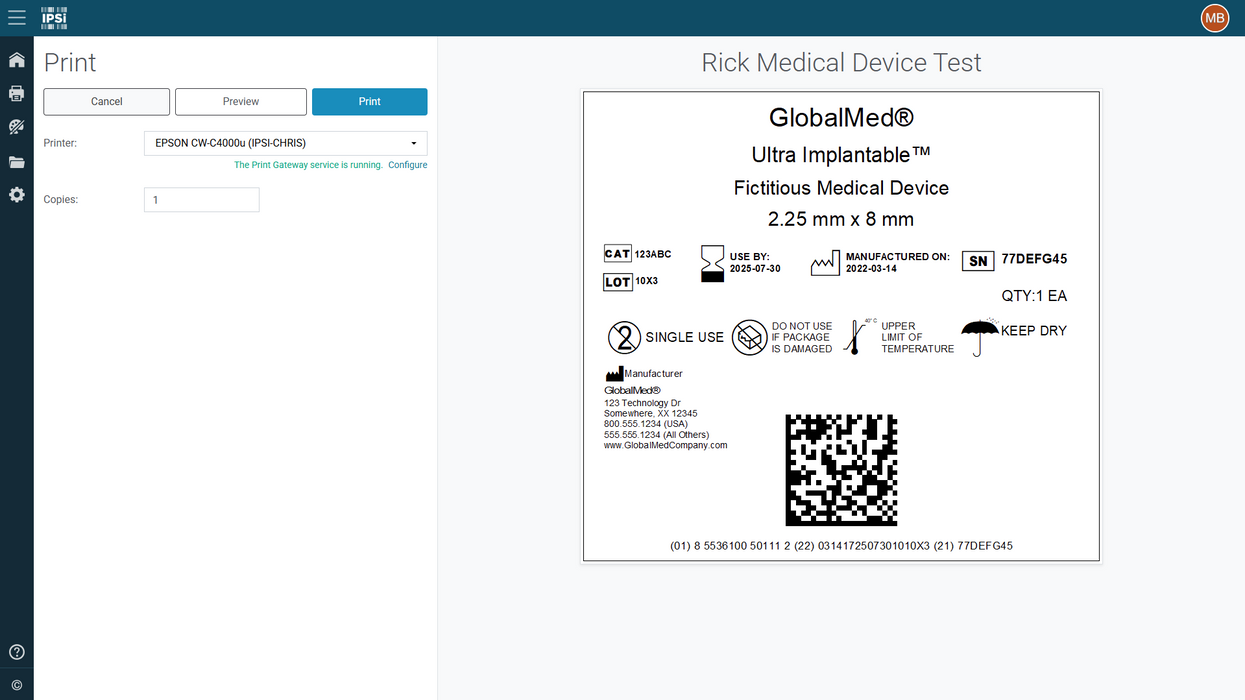Image resolution: width=1245 pixels, height=700 pixels.
Task: Open the MB user avatar menu
Action: 1215,17
